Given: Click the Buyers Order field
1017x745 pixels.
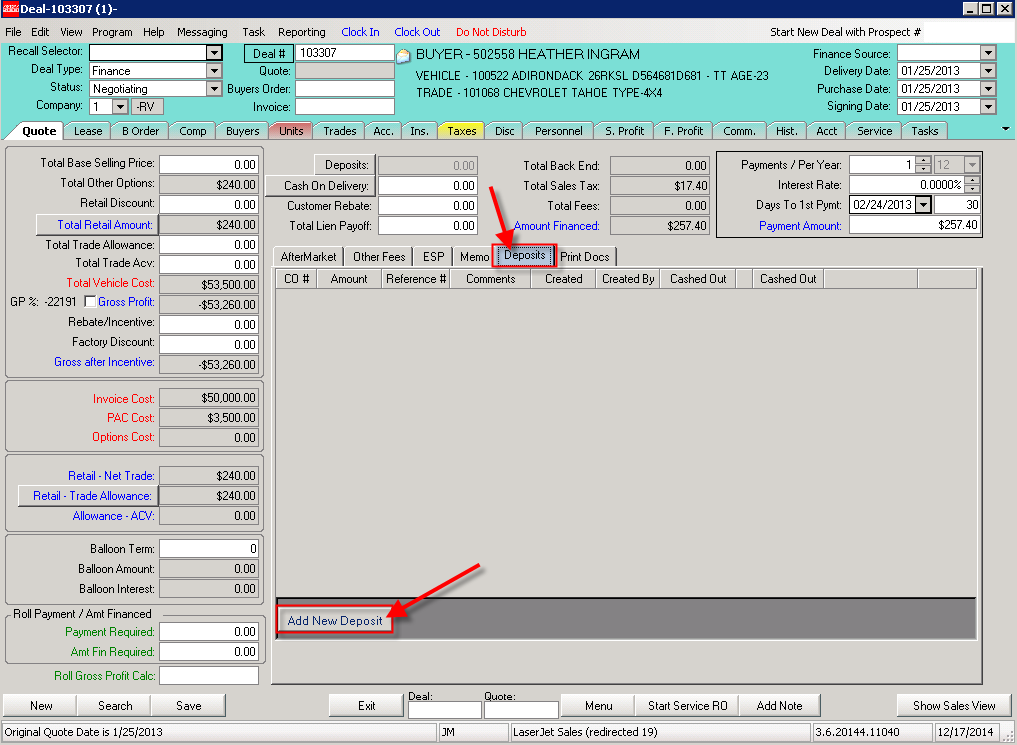Looking at the screenshot, I should coord(345,89).
